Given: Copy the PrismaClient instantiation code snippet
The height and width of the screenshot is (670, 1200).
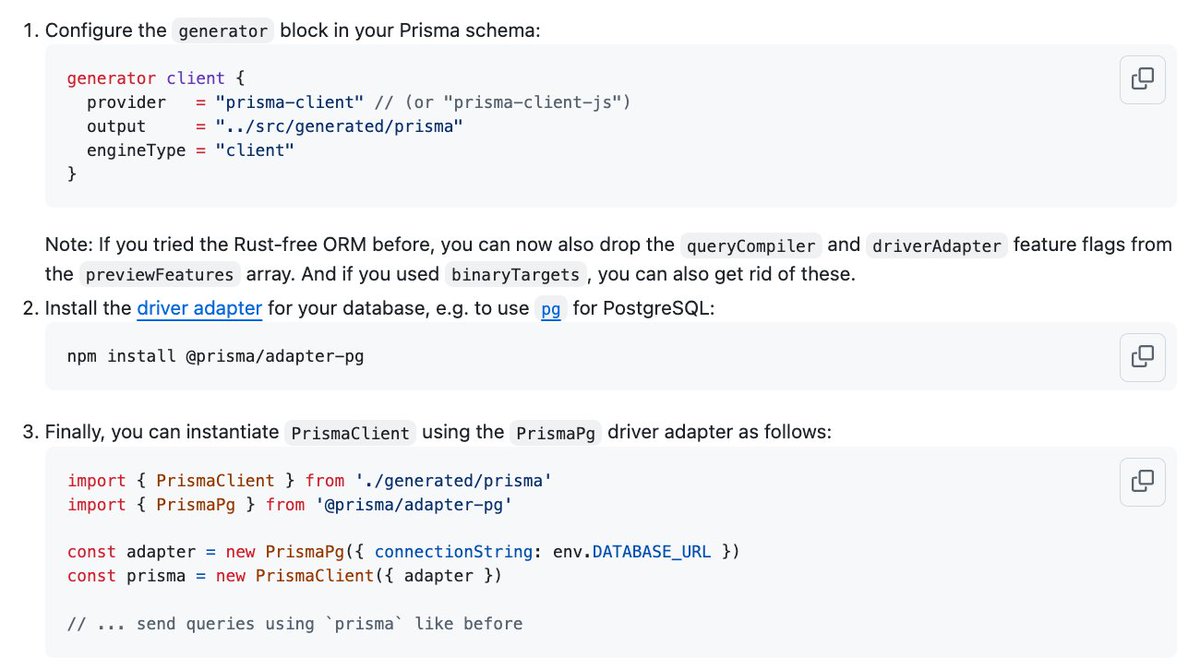Looking at the screenshot, I should pyautogui.click(x=1142, y=482).
